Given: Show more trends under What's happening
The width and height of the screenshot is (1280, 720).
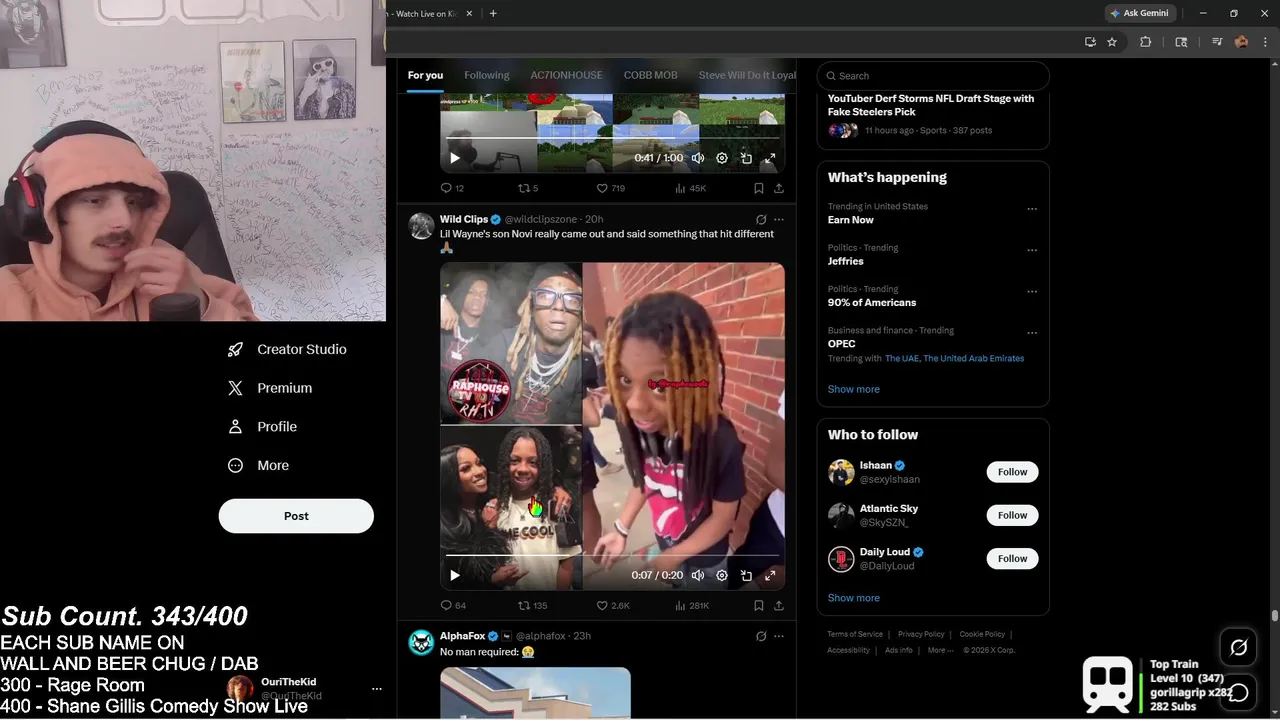Looking at the screenshot, I should pyautogui.click(x=854, y=389).
